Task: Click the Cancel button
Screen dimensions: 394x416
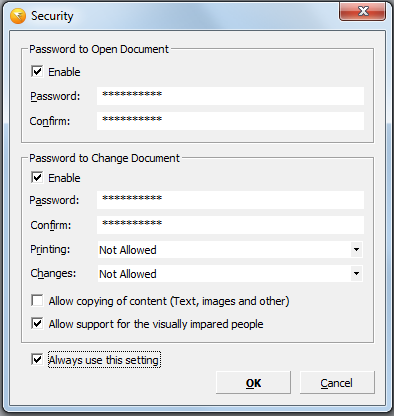Action: coord(337,383)
